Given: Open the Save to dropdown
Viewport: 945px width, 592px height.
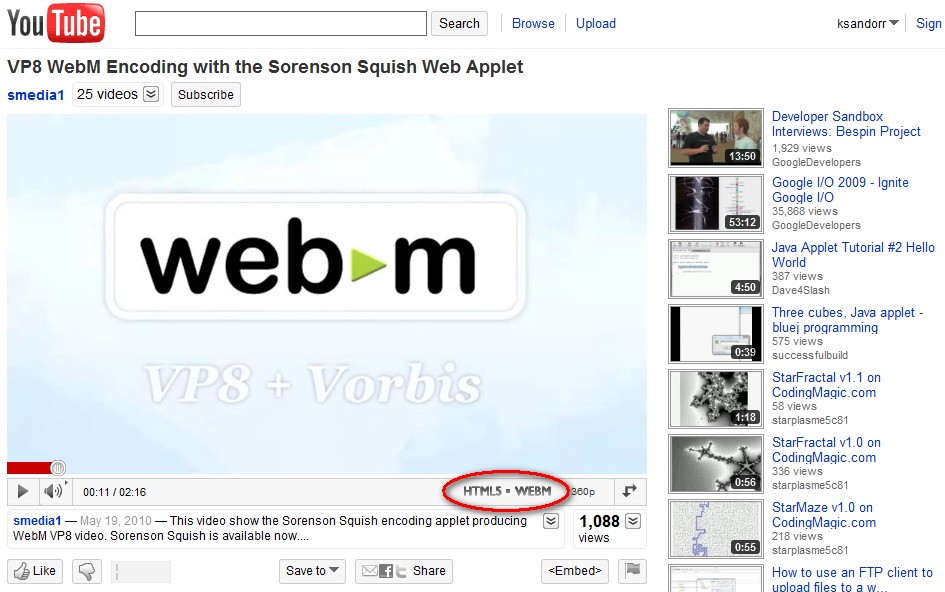Looking at the screenshot, I should [x=312, y=571].
